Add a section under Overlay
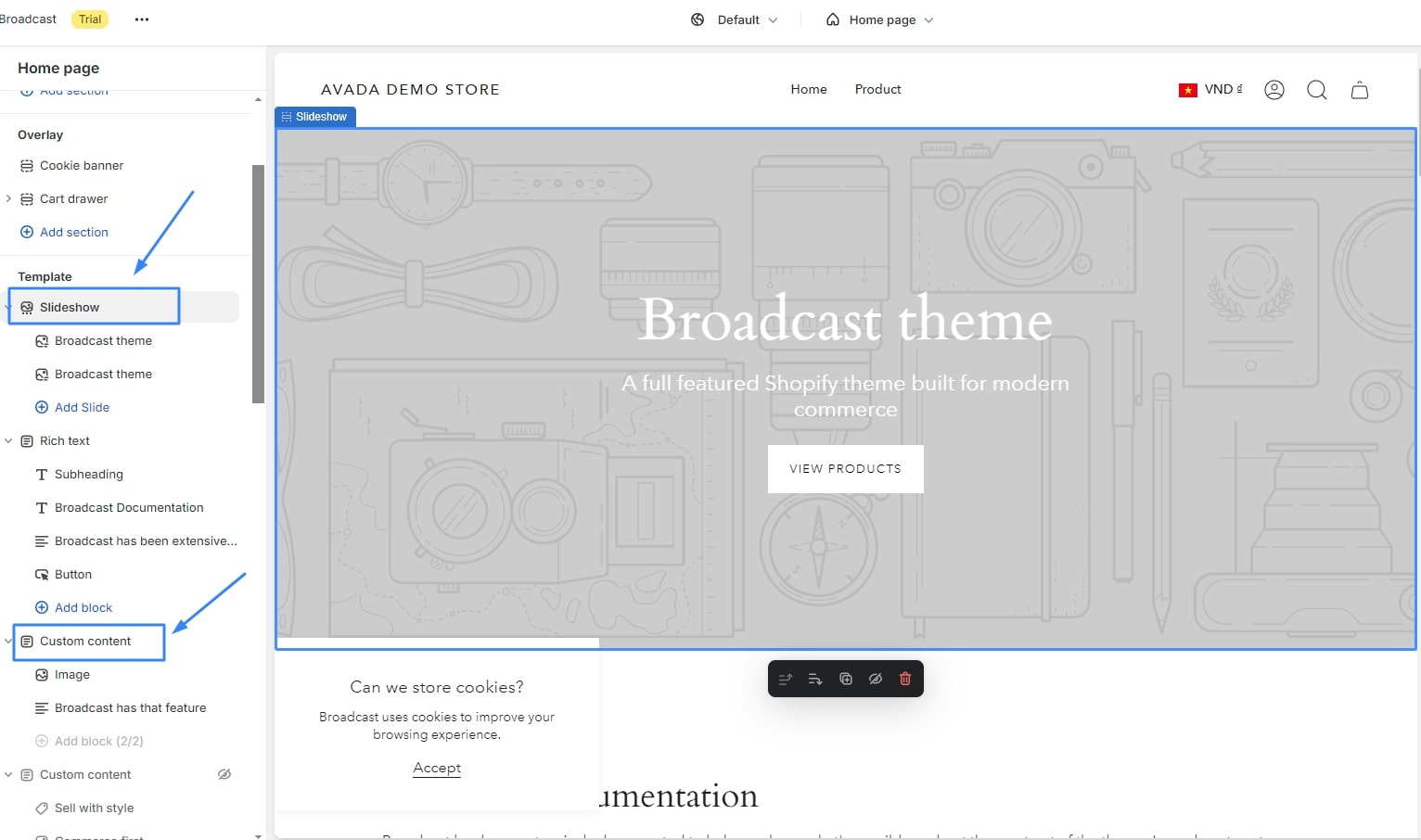Image resolution: width=1421 pixels, height=840 pixels. click(x=64, y=232)
